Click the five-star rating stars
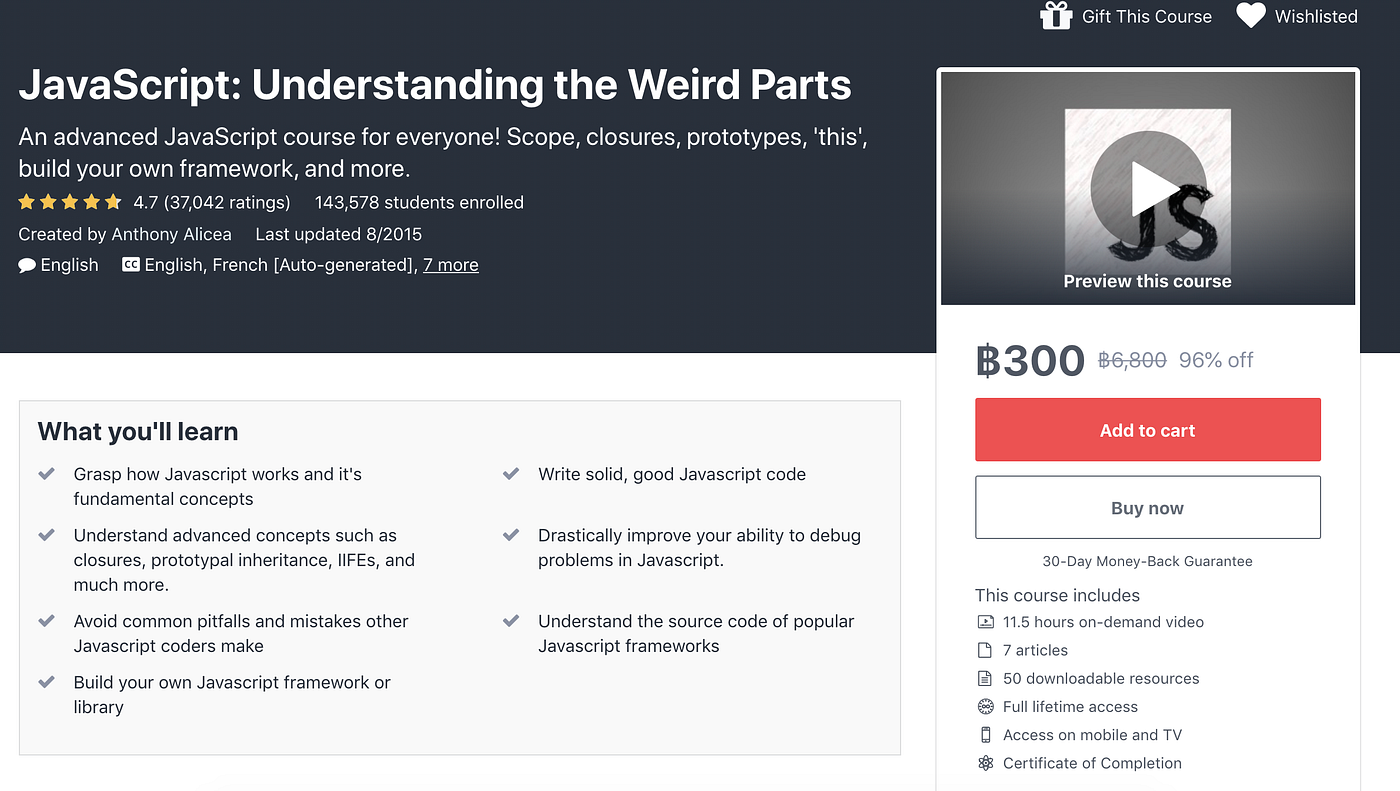The height and width of the screenshot is (791, 1400). pyautogui.click(x=70, y=201)
